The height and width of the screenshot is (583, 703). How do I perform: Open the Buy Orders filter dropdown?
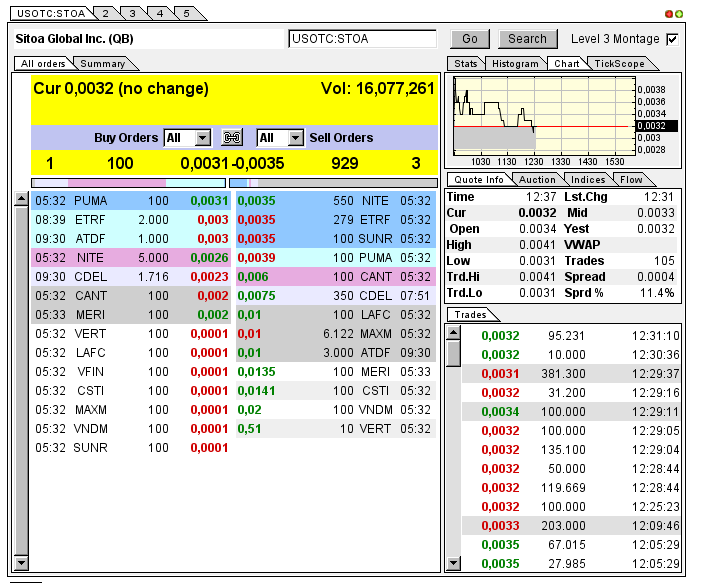pos(203,138)
